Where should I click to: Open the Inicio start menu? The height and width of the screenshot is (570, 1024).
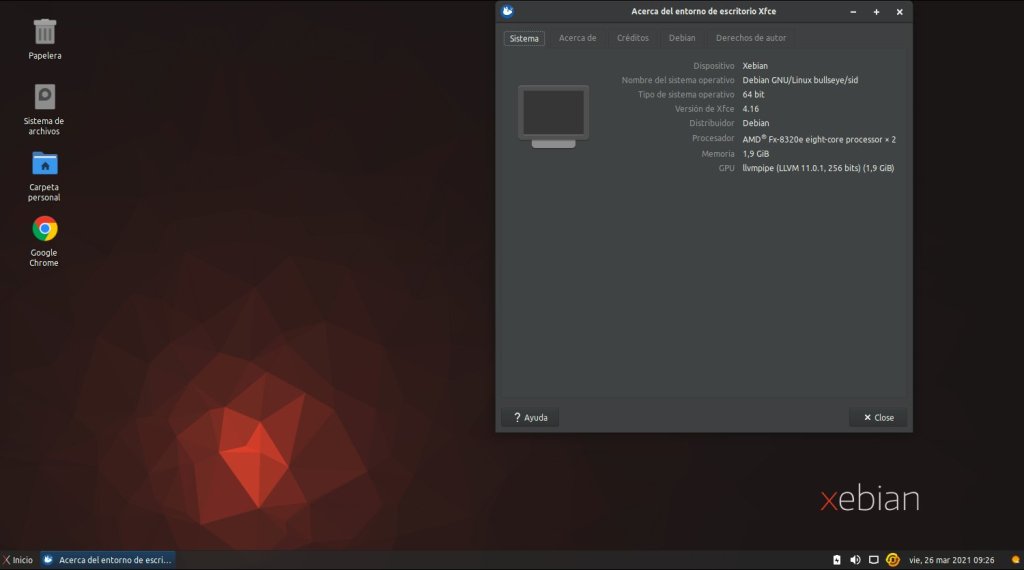17,560
